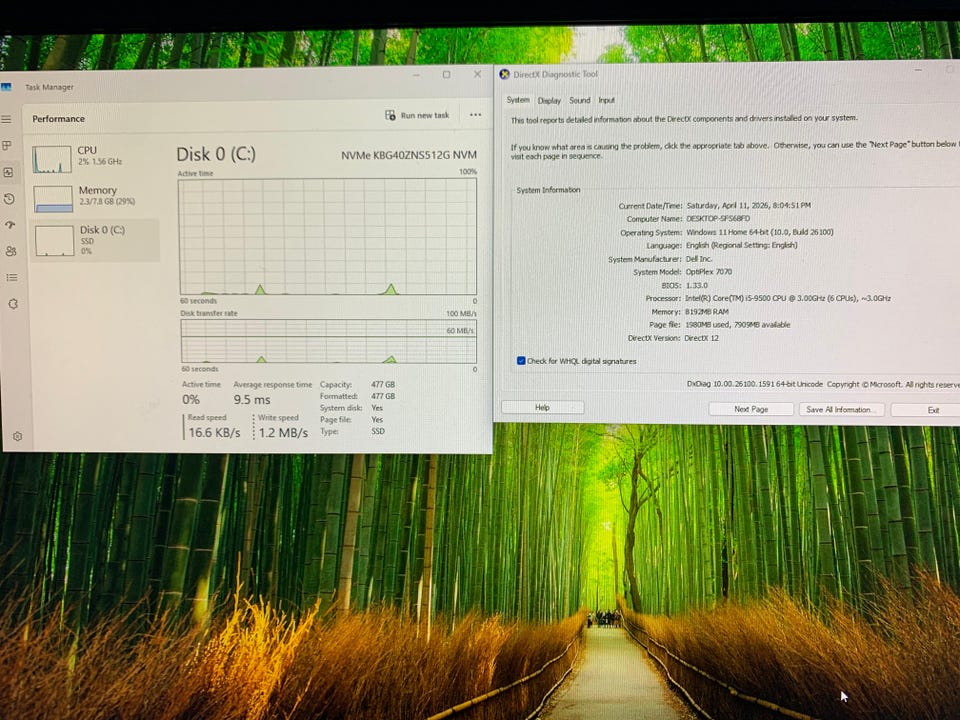
Task: Switch to the Sound tab in DirectX tool
Action: pos(579,100)
